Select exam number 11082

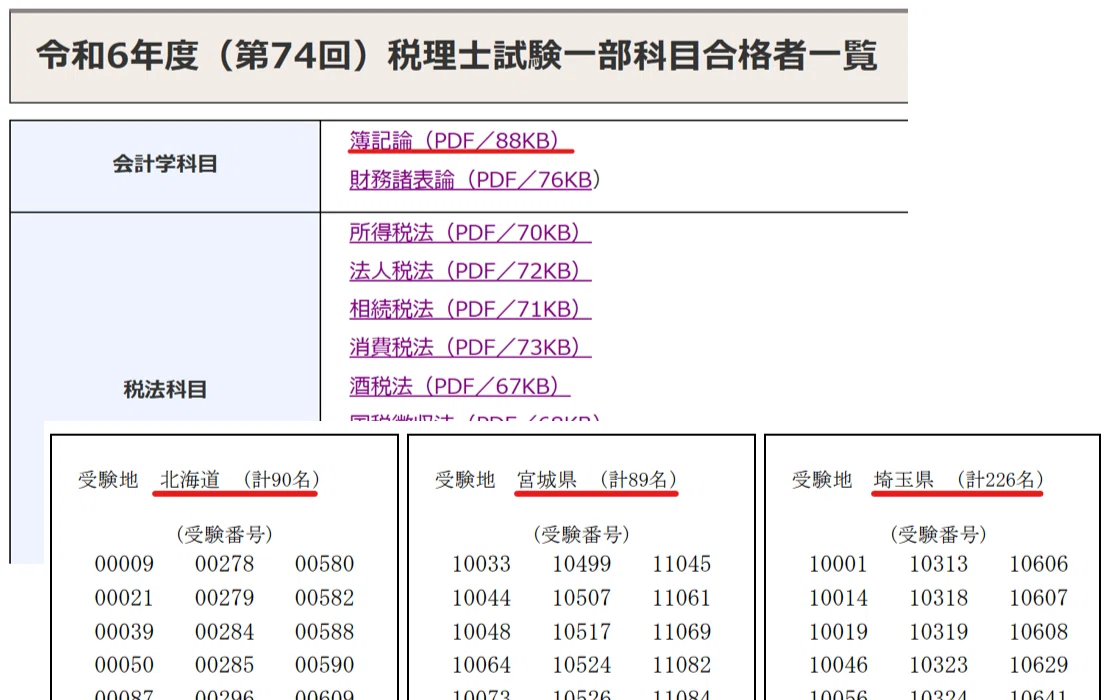coord(681,665)
